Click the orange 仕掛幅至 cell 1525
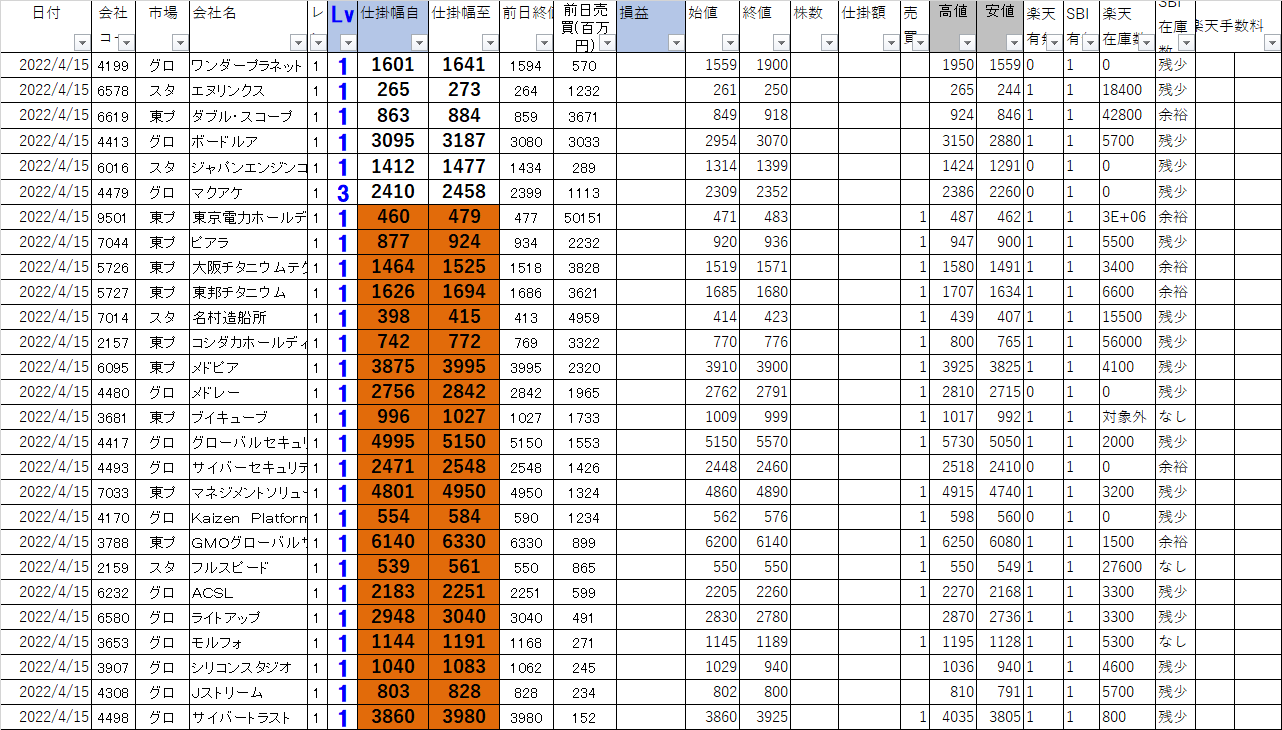This screenshot has height=730, width=1282. point(464,267)
